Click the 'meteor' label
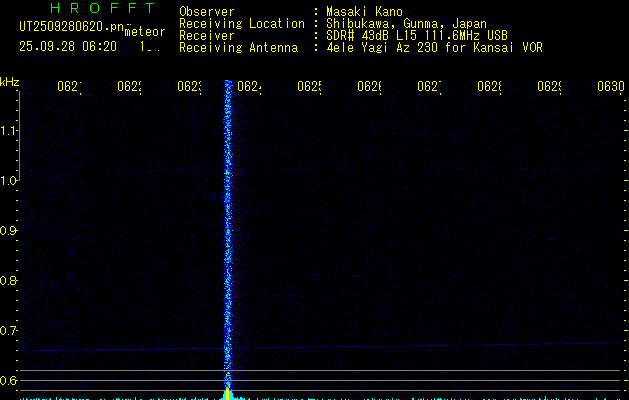The height and width of the screenshot is (400, 629). (145, 32)
